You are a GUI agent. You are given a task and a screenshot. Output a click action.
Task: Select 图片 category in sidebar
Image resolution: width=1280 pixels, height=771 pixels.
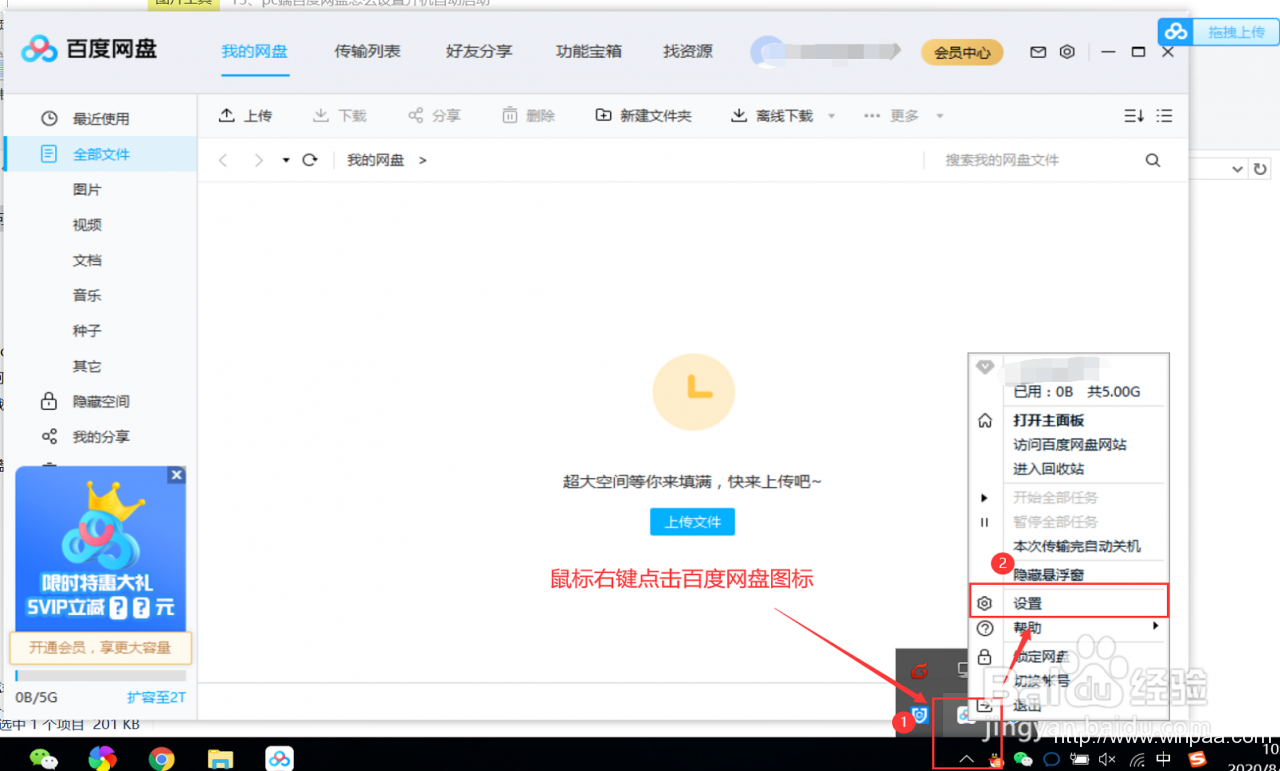point(87,190)
